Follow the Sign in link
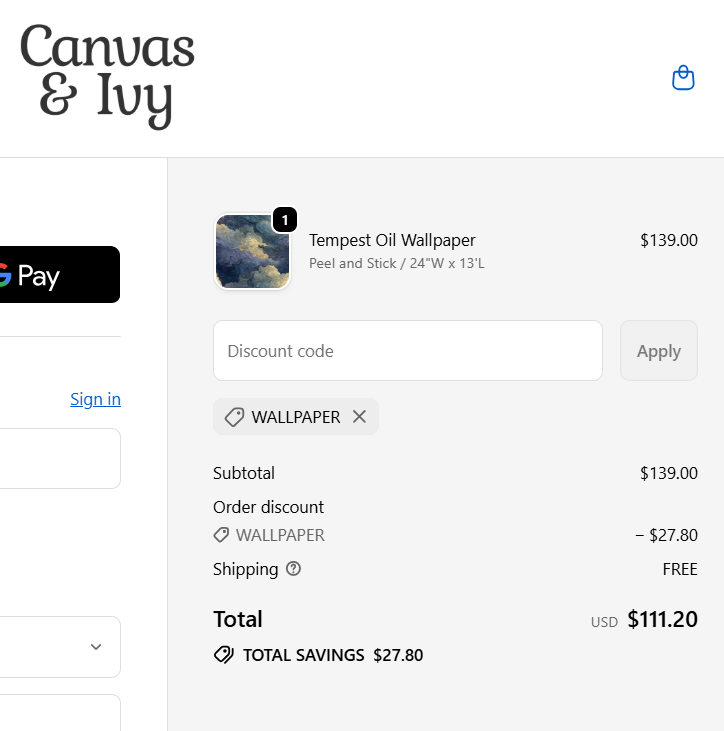Screen dimensions: 724x731 click(95, 399)
